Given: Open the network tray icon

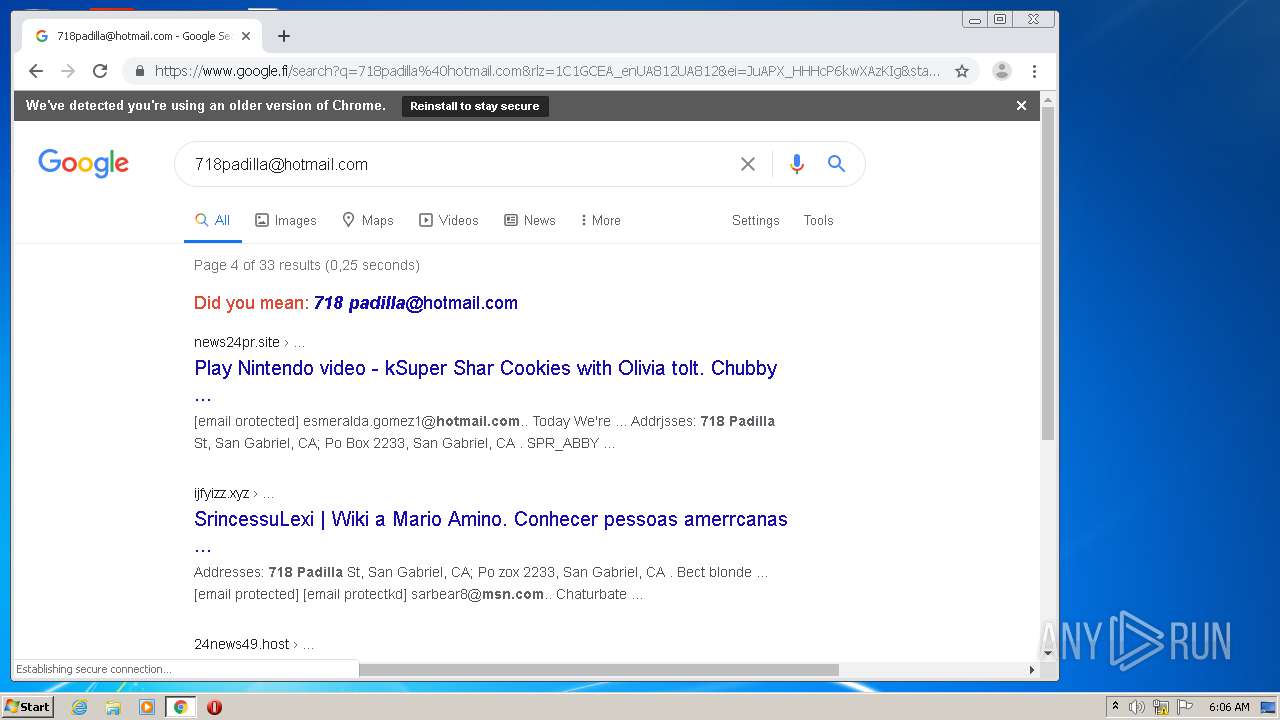Looking at the screenshot, I should click(x=1161, y=707).
